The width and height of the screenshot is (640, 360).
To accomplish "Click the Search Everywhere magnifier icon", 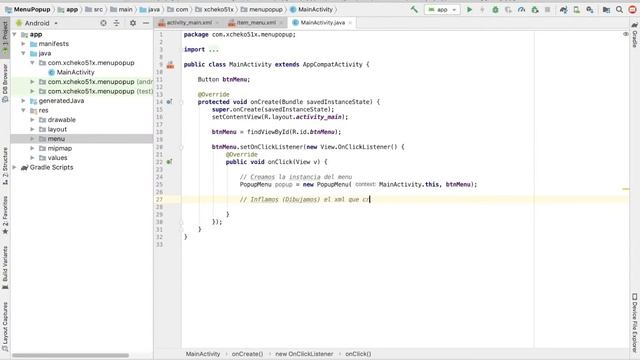I will point(619,9).
